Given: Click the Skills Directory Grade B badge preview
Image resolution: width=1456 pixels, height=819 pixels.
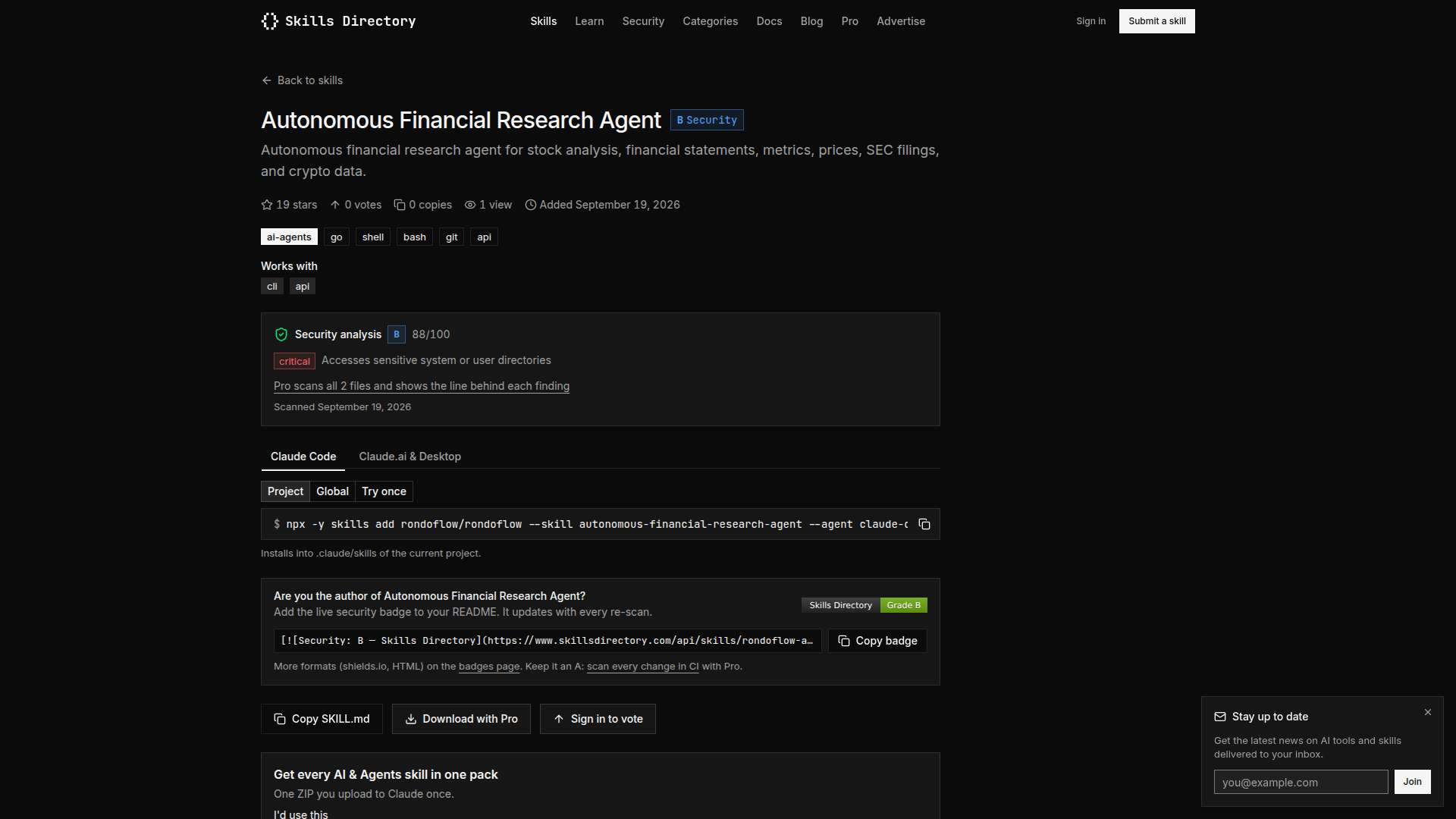Looking at the screenshot, I should point(864,605).
